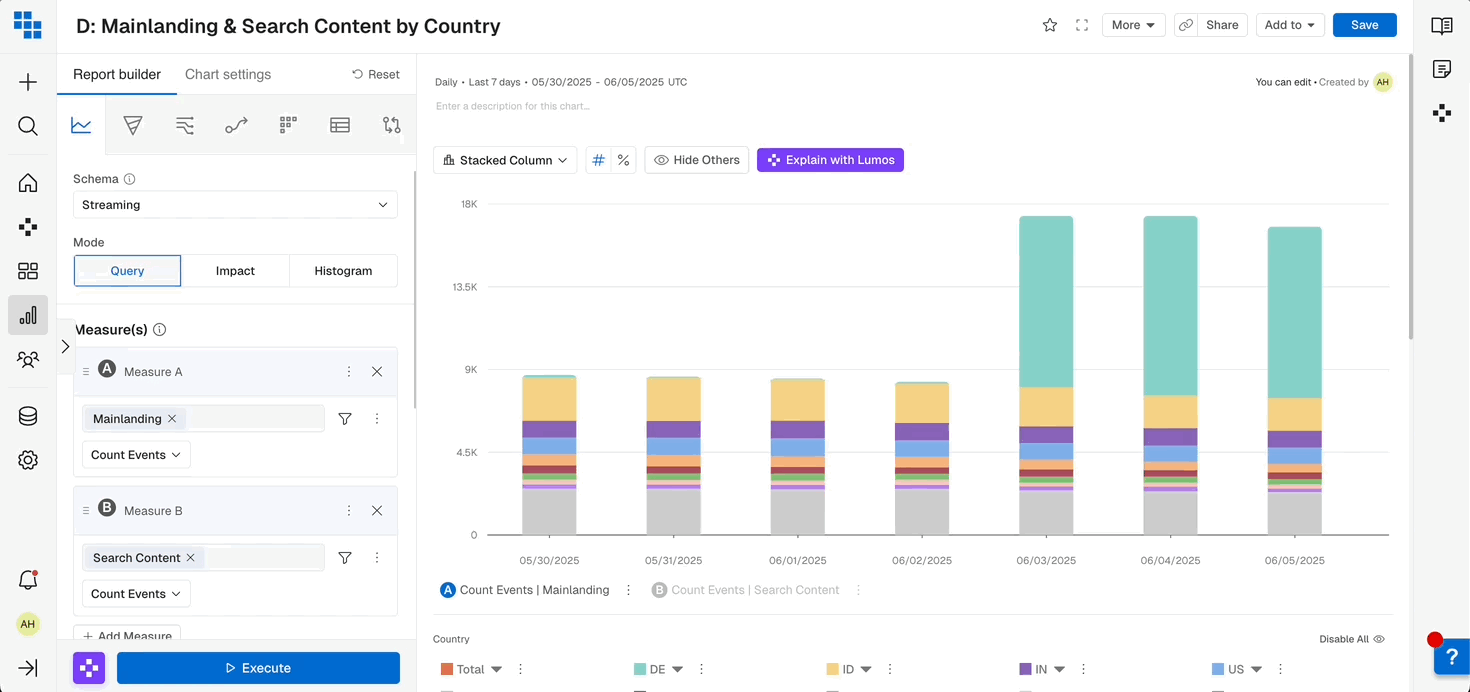
Task: Click the DE teal color swatch in legend
Action: point(640,669)
